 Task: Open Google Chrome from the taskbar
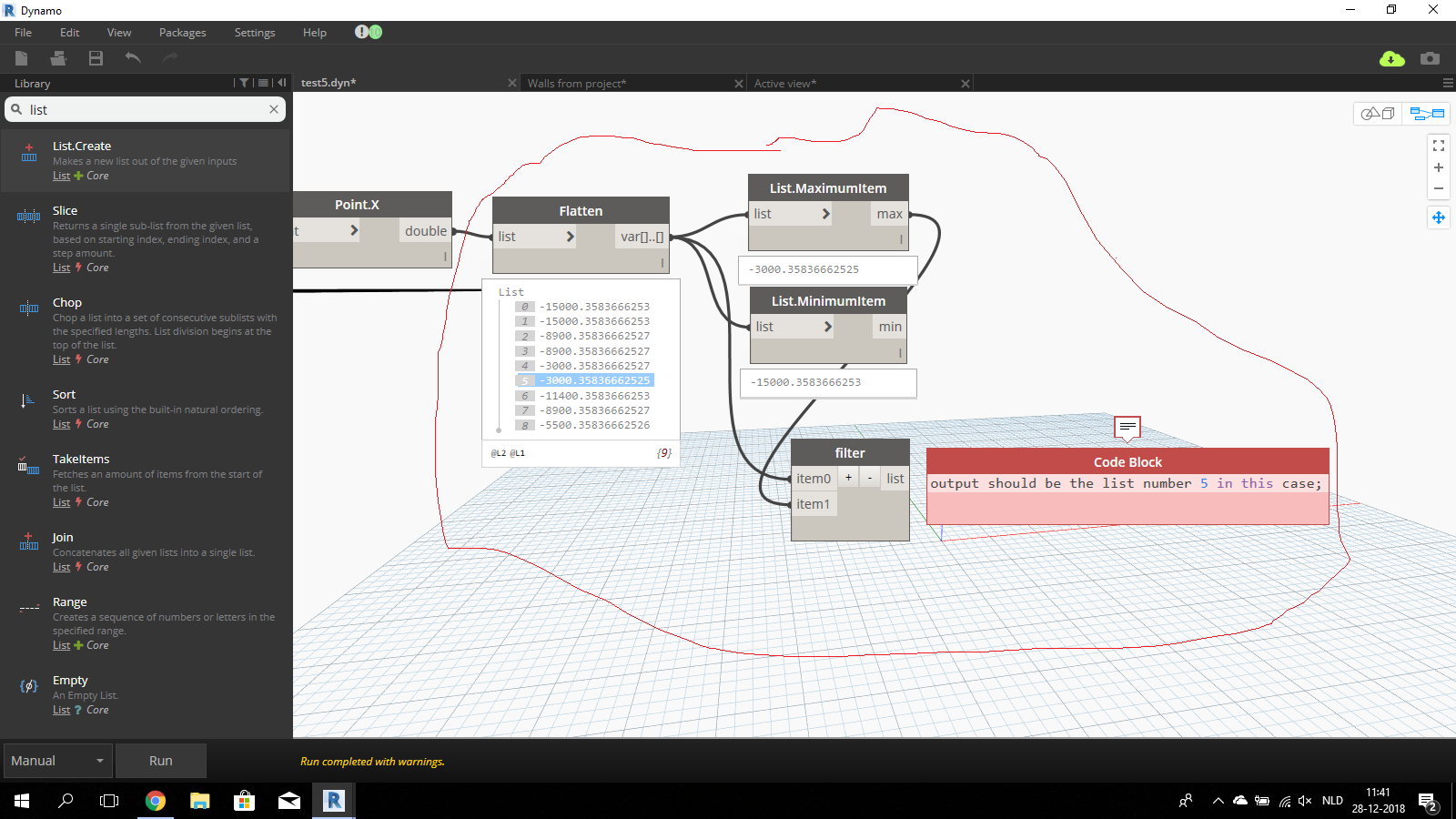[156, 801]
